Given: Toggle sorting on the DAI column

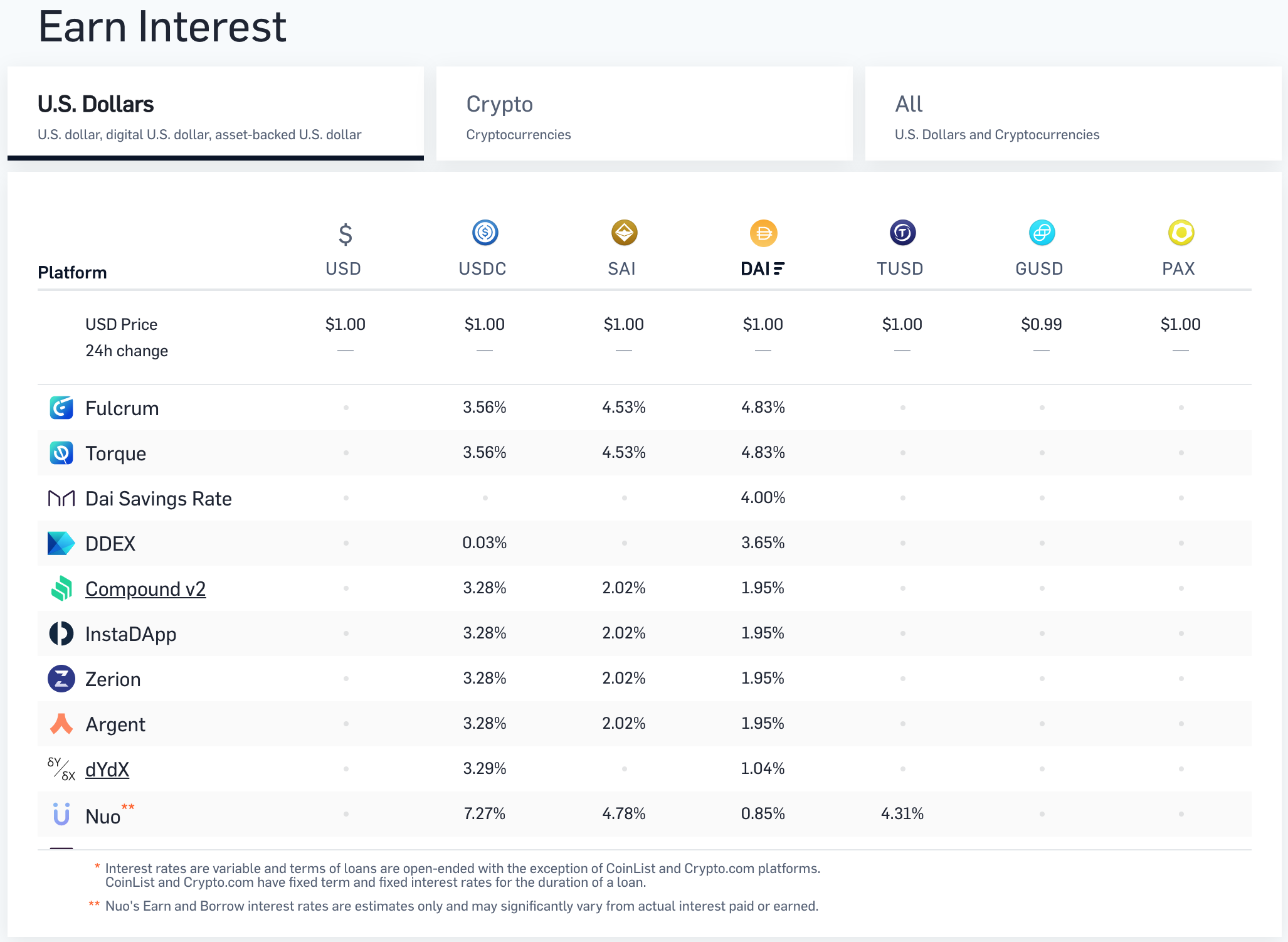Looking at the screenshot, I should point(763,268).
